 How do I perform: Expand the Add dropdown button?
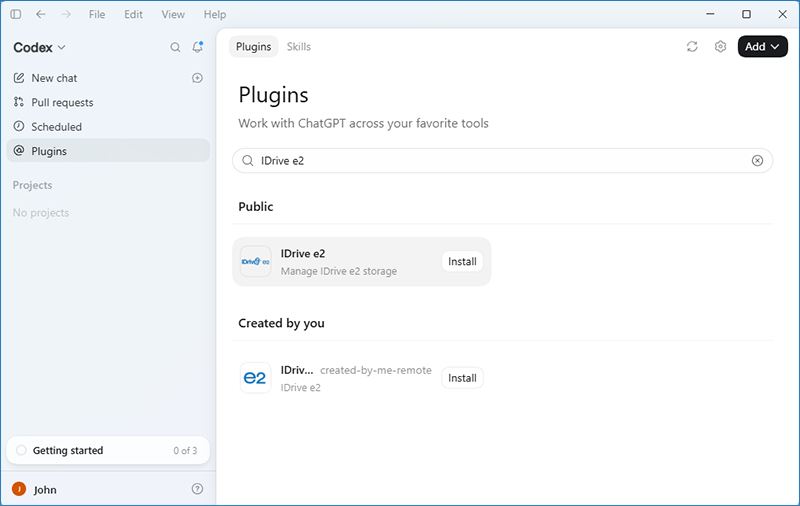(763, 46)
